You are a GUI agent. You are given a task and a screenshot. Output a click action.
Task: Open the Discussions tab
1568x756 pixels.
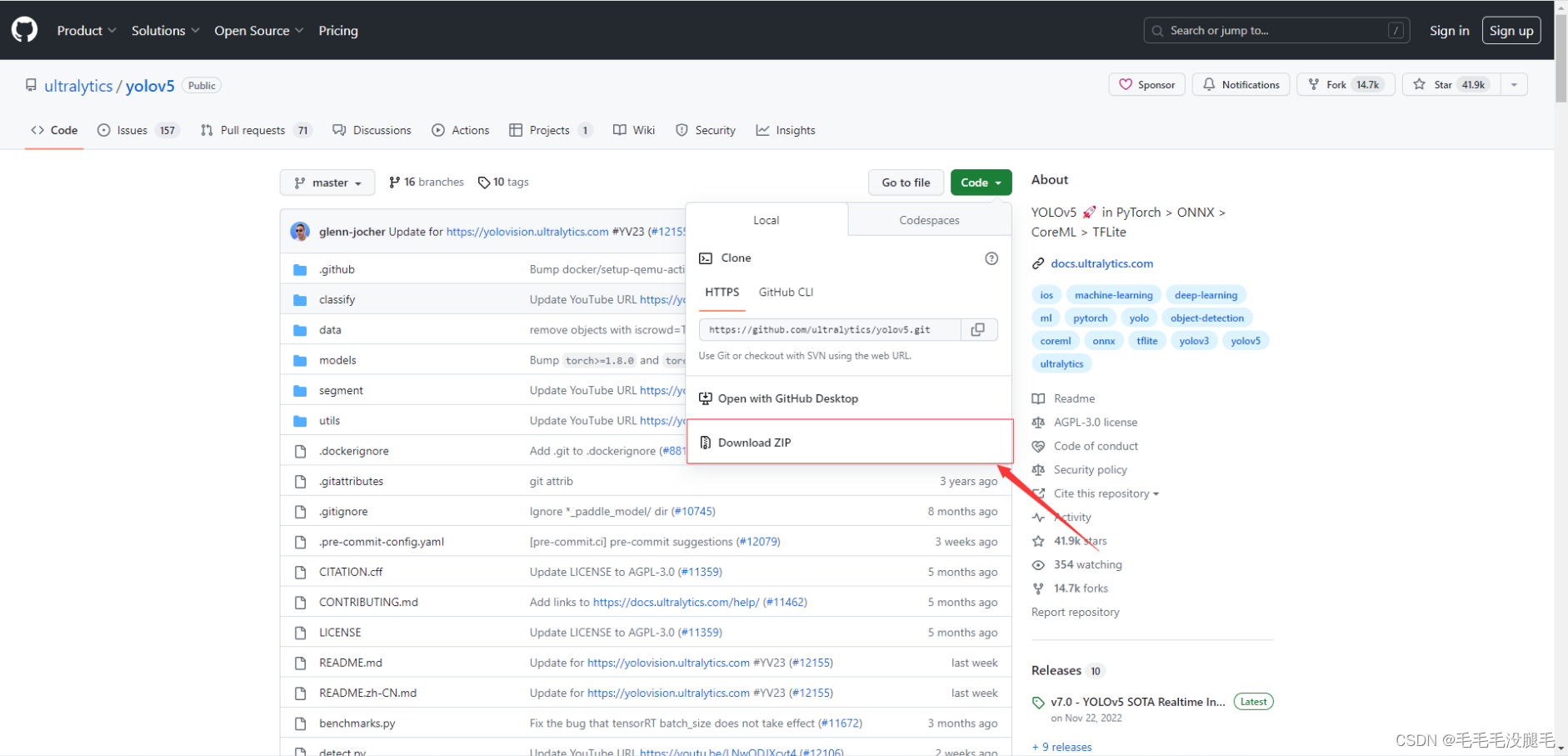[x=372, y=131]
